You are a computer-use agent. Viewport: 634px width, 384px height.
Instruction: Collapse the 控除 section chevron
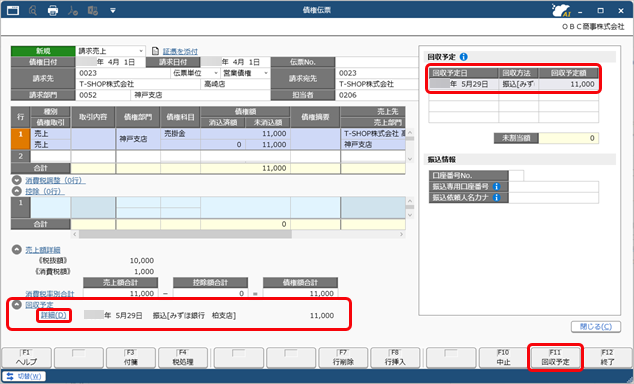tap(17, 191)
